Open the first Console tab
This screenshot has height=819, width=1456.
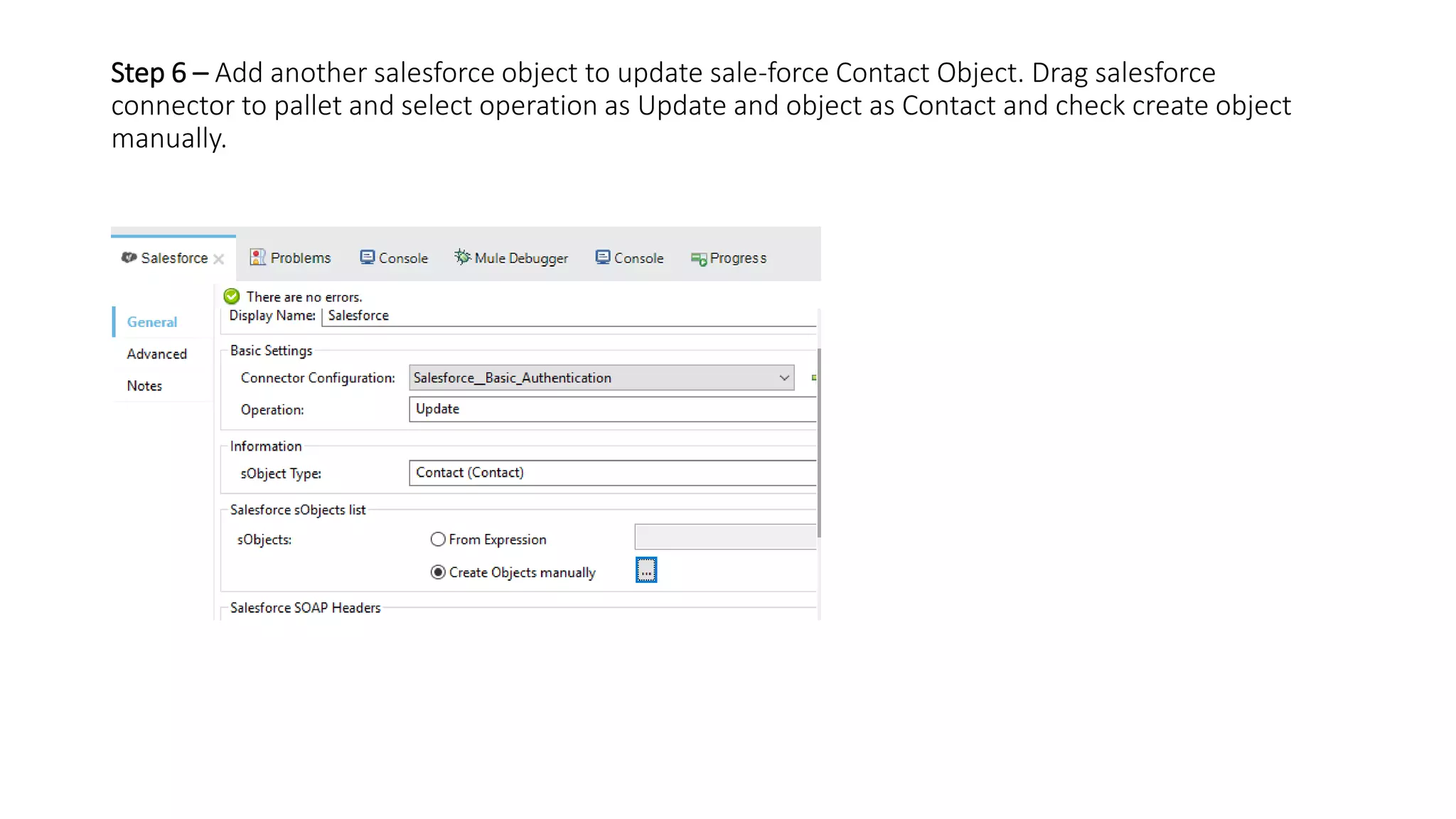pos(394,258)
